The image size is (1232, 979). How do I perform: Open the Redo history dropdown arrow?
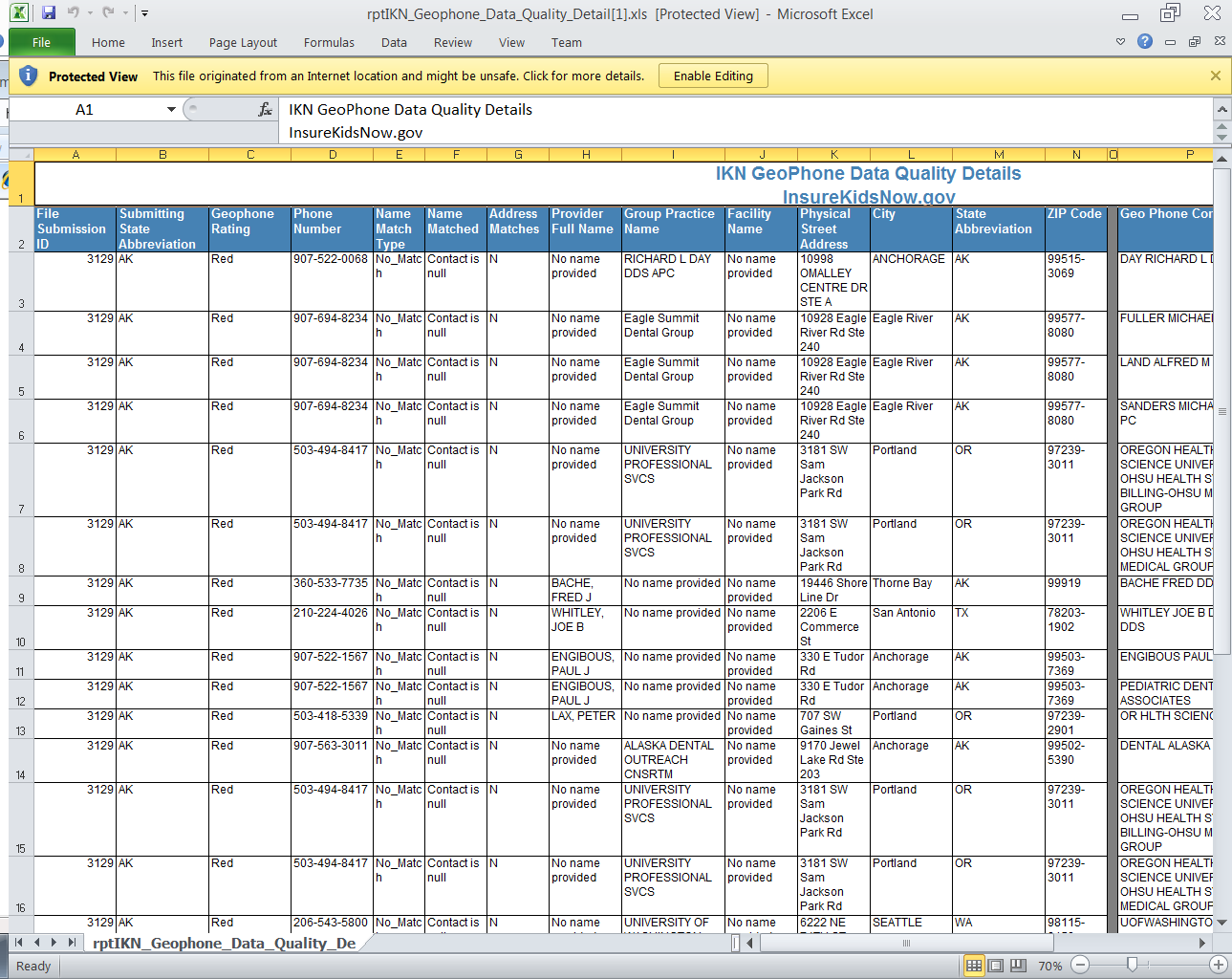tap(124, 13)
